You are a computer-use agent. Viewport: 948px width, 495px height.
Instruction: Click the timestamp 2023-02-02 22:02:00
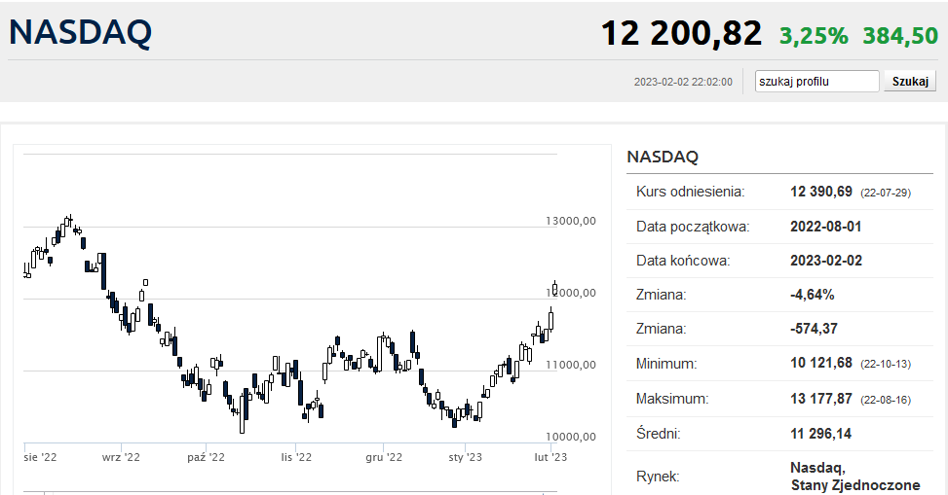[683, 82]
